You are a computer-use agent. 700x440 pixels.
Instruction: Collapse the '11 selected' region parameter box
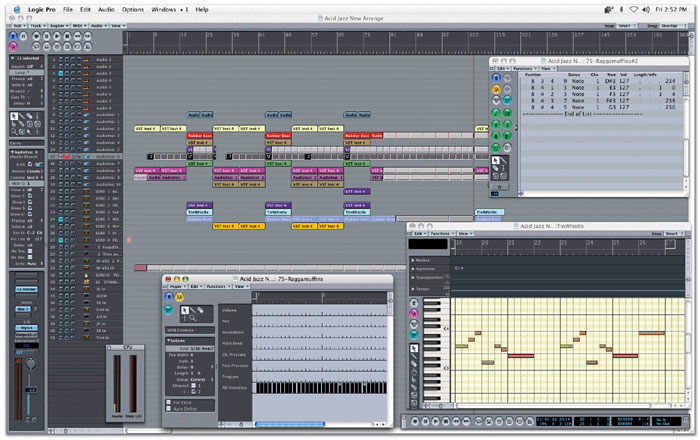point(12,58)
